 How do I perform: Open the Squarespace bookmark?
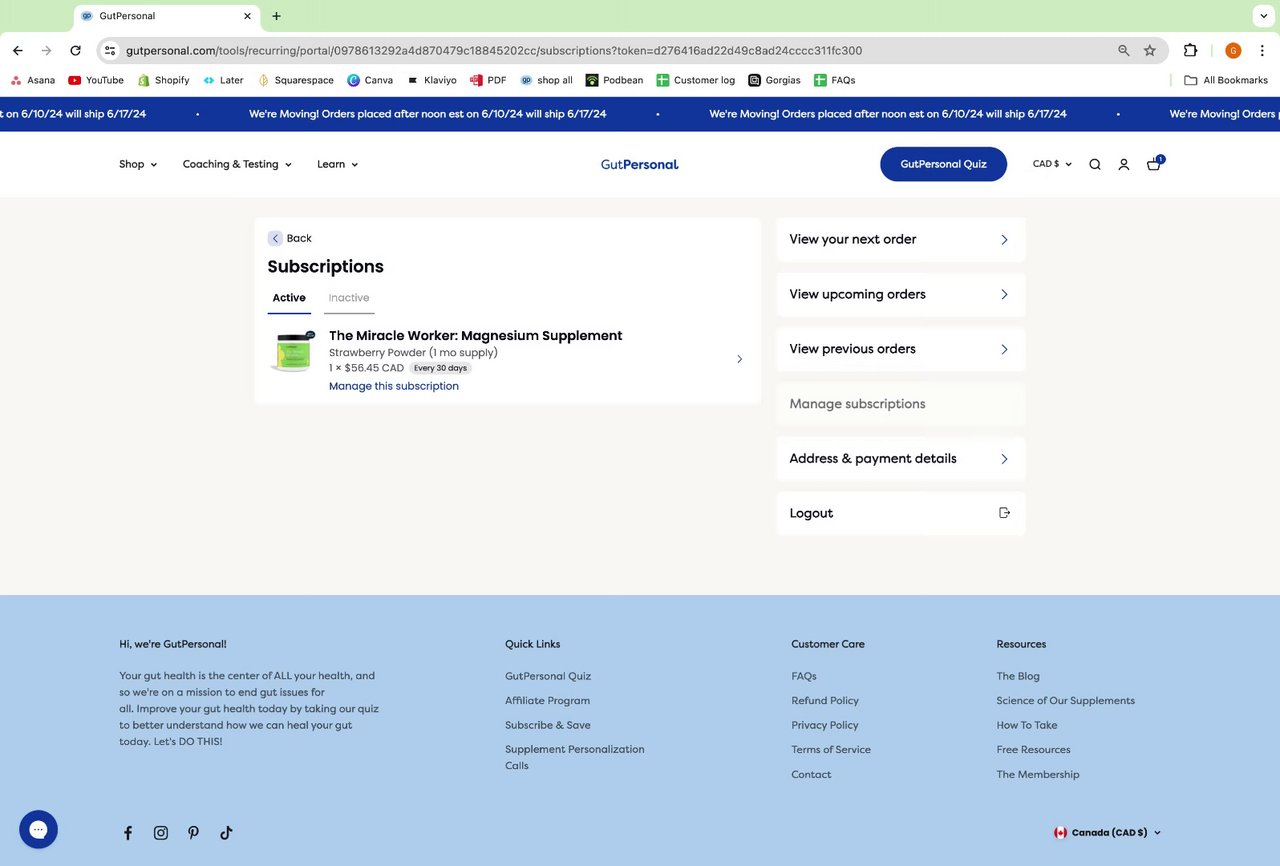[x=296, y=80]
